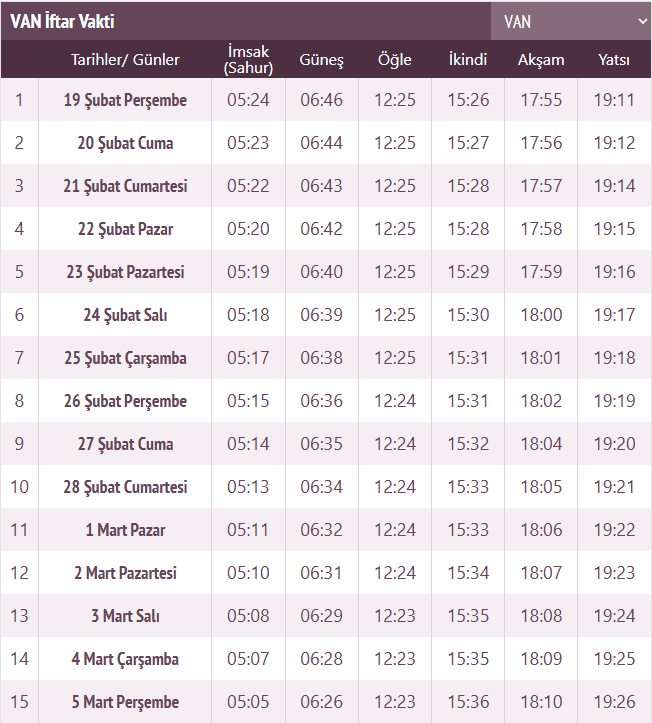Click the 22 Şubat Pazar row date
Viewport: 652px width, 723px height.
(x=125, y=229)
